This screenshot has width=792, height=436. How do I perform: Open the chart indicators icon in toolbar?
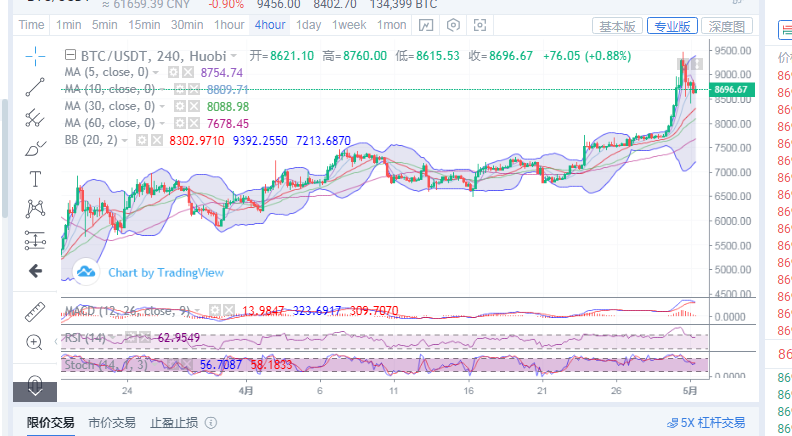click(427, 24)
